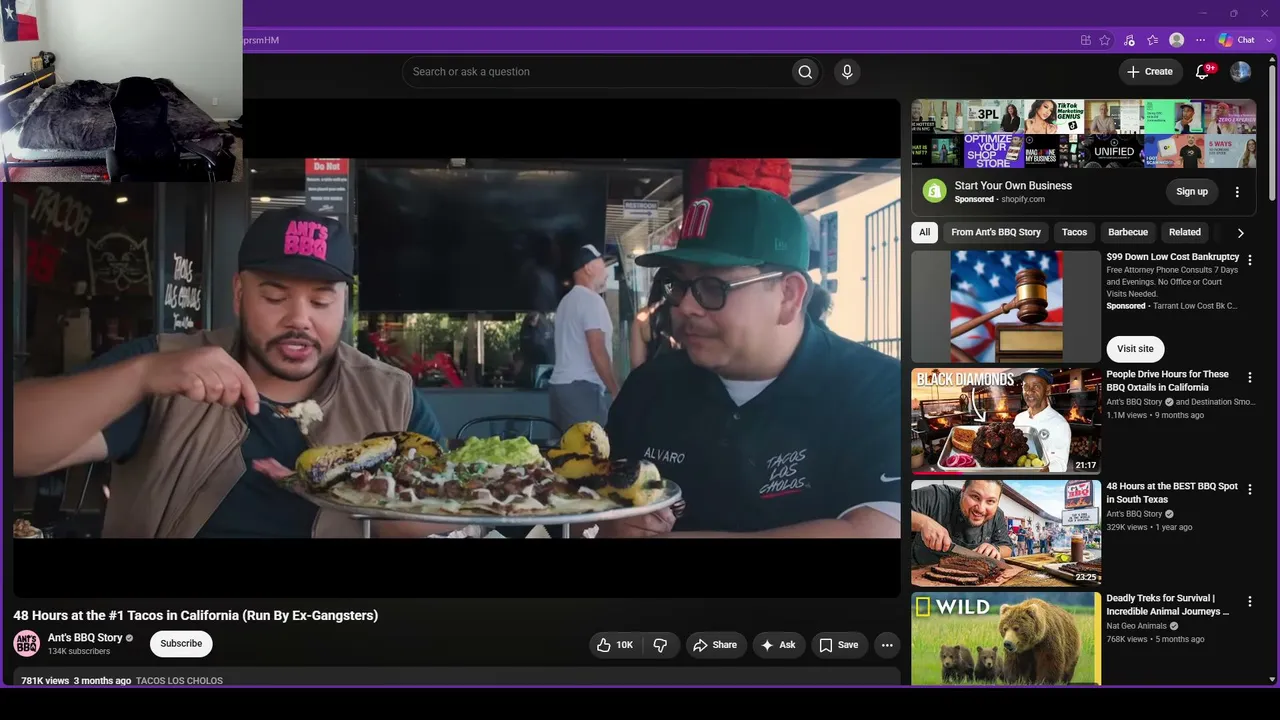This screenshot has height=720, width=1280.
Task: Click the 48 Hours at #1 Tacos title
Action: (196, 616)
